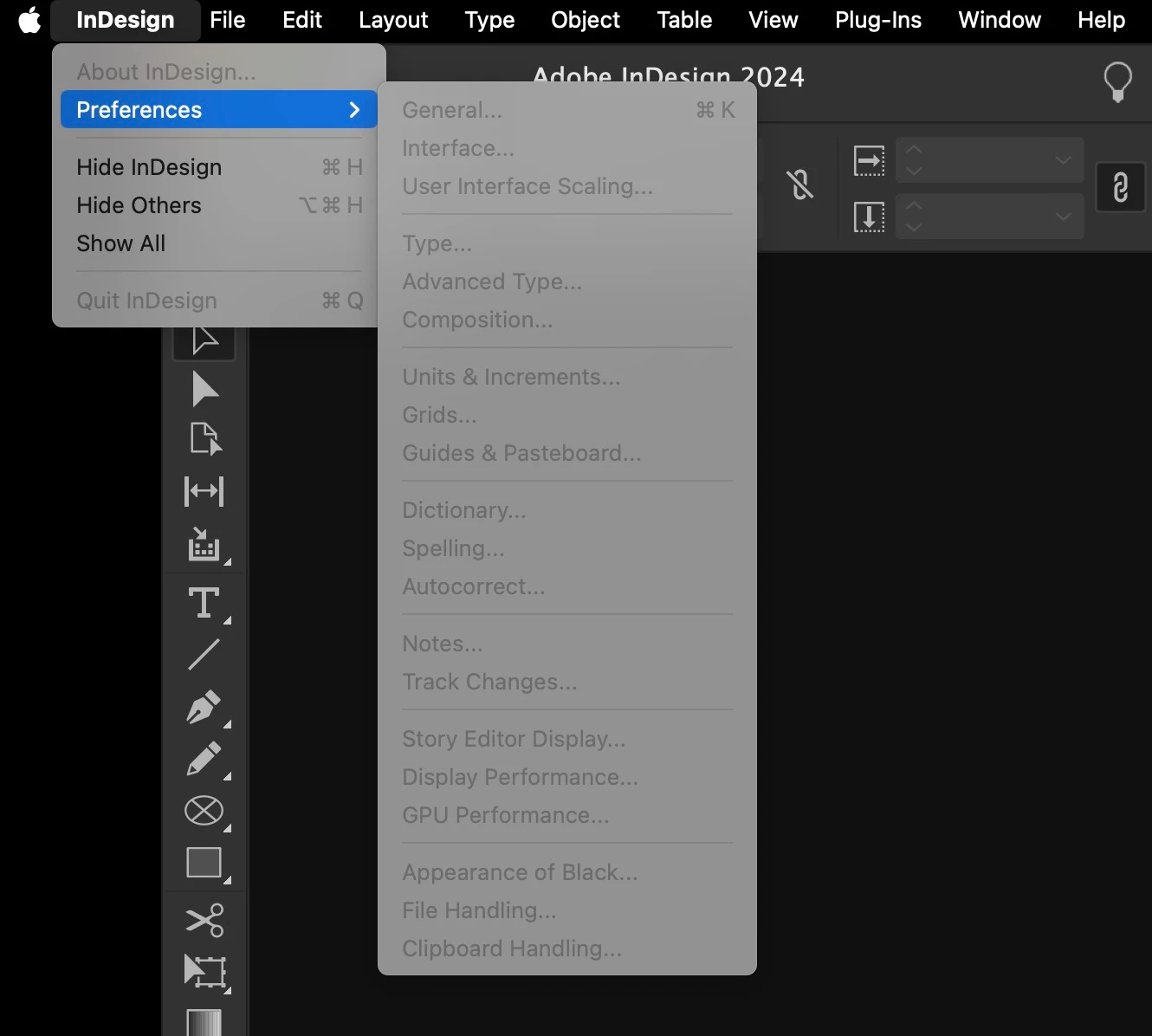Decrease the lower field stepper value
The image size is (1152, 1036).
tap(914, 227)
